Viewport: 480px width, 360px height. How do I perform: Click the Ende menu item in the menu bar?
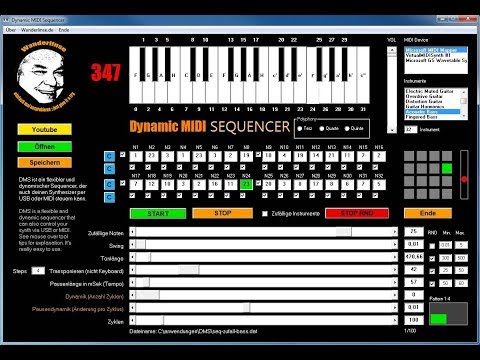(x=64, y=30)
